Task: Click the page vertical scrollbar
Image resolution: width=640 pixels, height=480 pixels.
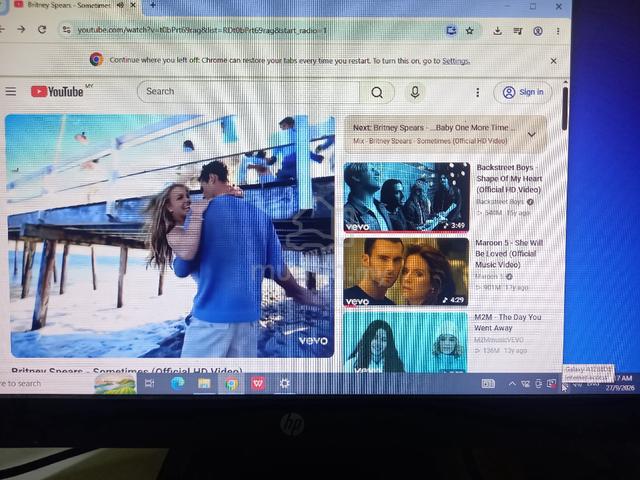Action: tap(565, 108)
